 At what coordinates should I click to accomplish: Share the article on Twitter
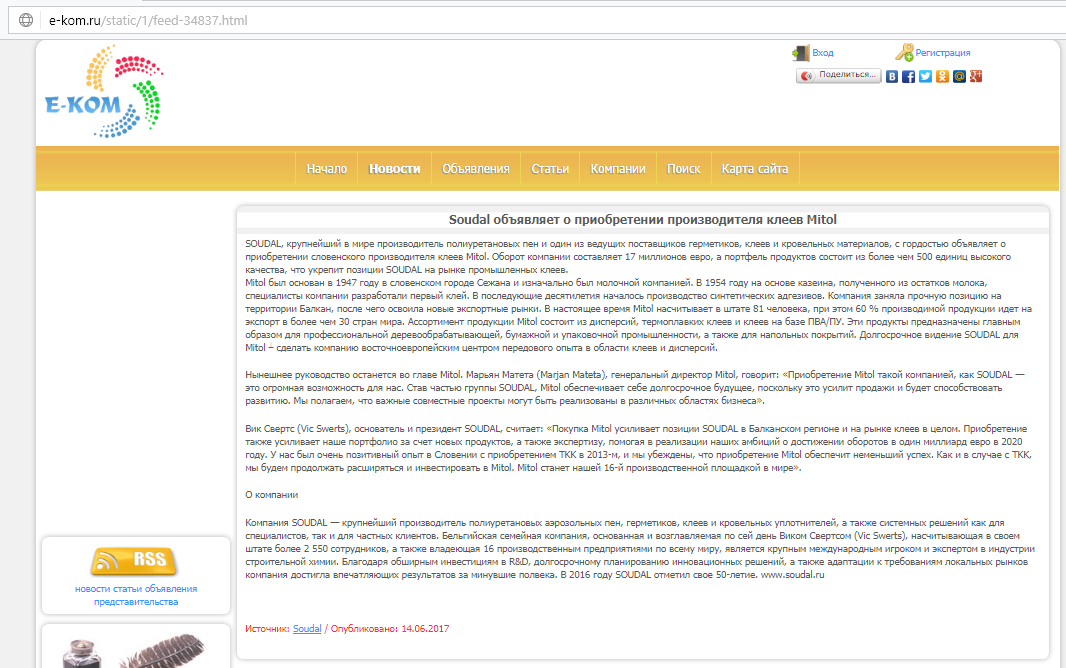pyautogui.click(x=925, y=77)
